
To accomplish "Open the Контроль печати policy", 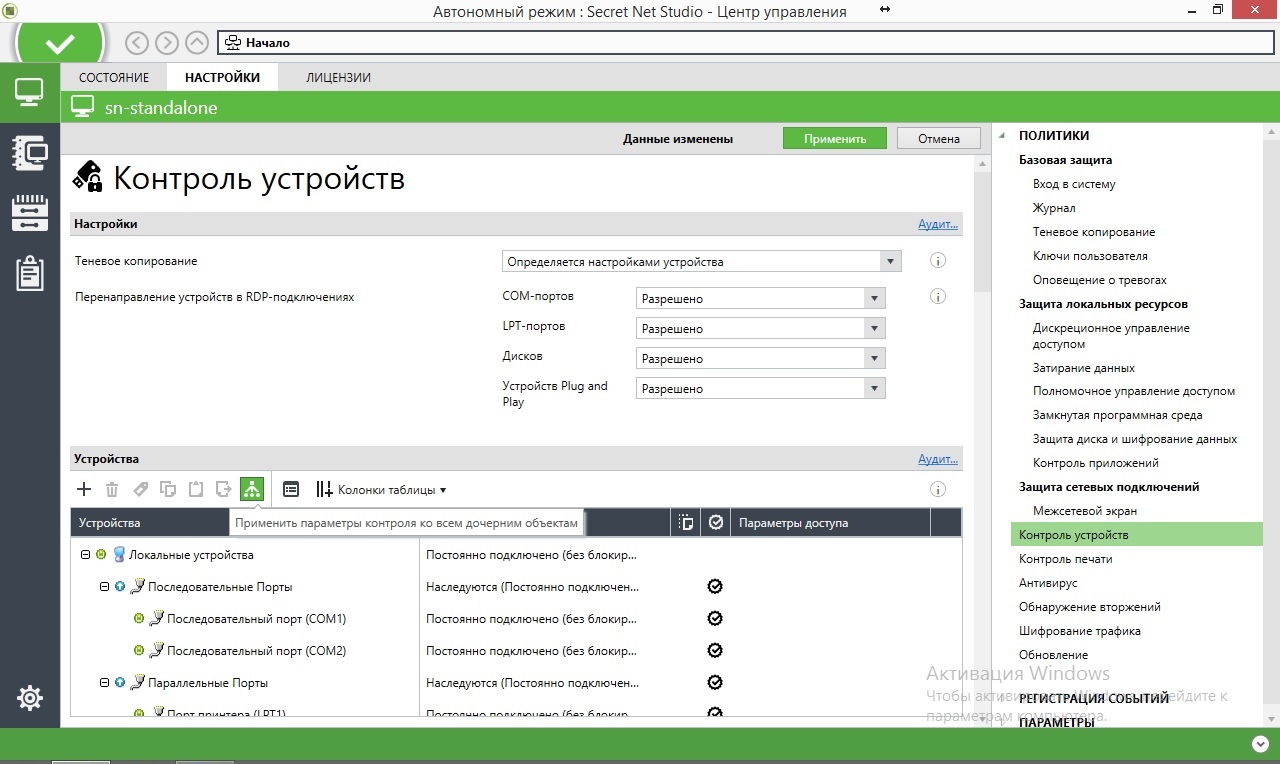I will (1066, 559).
